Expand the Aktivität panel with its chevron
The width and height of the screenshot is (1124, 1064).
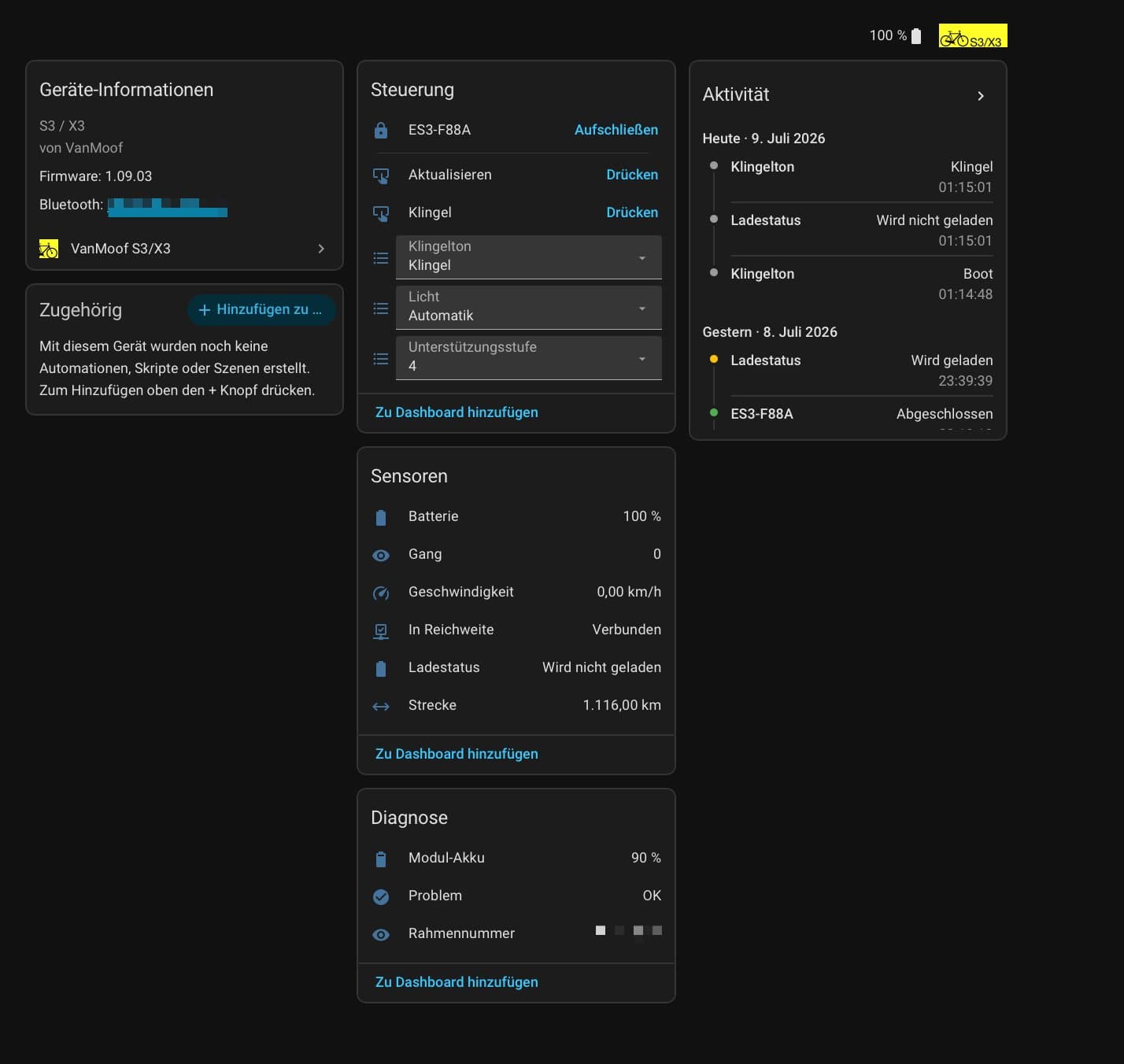coord(981,96)
